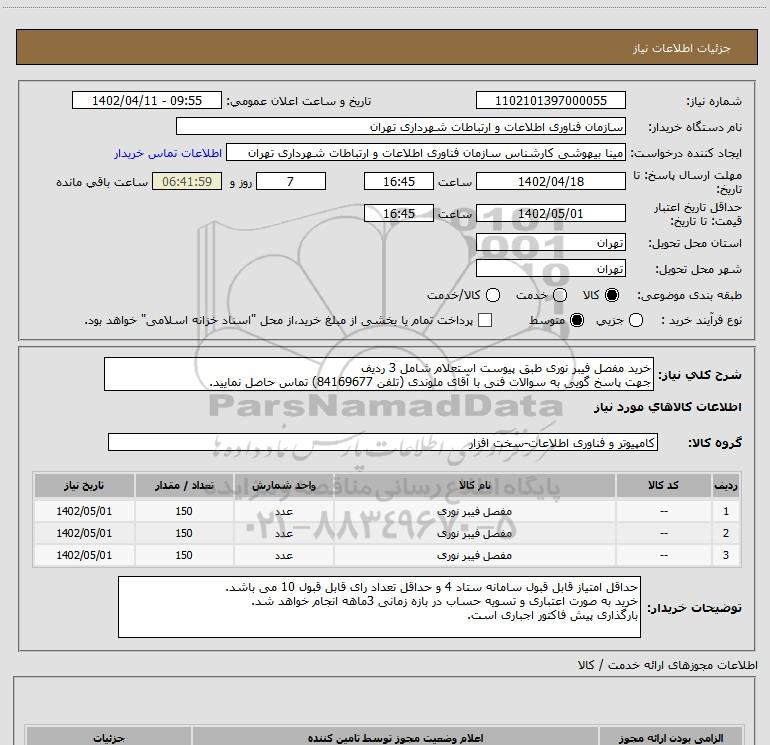770x745 pixels.
Task: Click the request number field 1102101397000055
Action: pyautogui.click(x=550, y=100)
